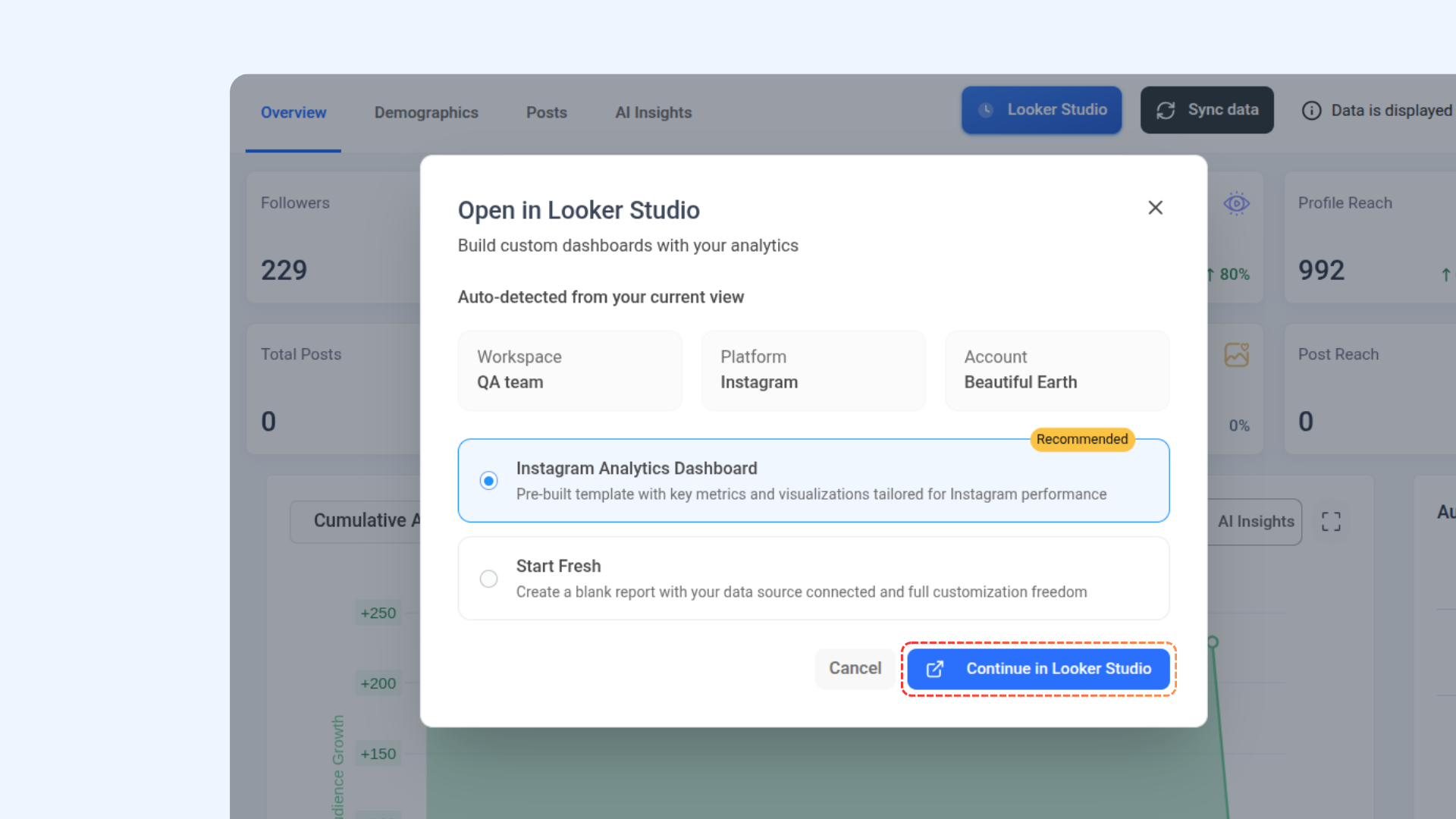Open the AI Insights tab
Viewport: 1456px width, 819px height.
point(654,112)
